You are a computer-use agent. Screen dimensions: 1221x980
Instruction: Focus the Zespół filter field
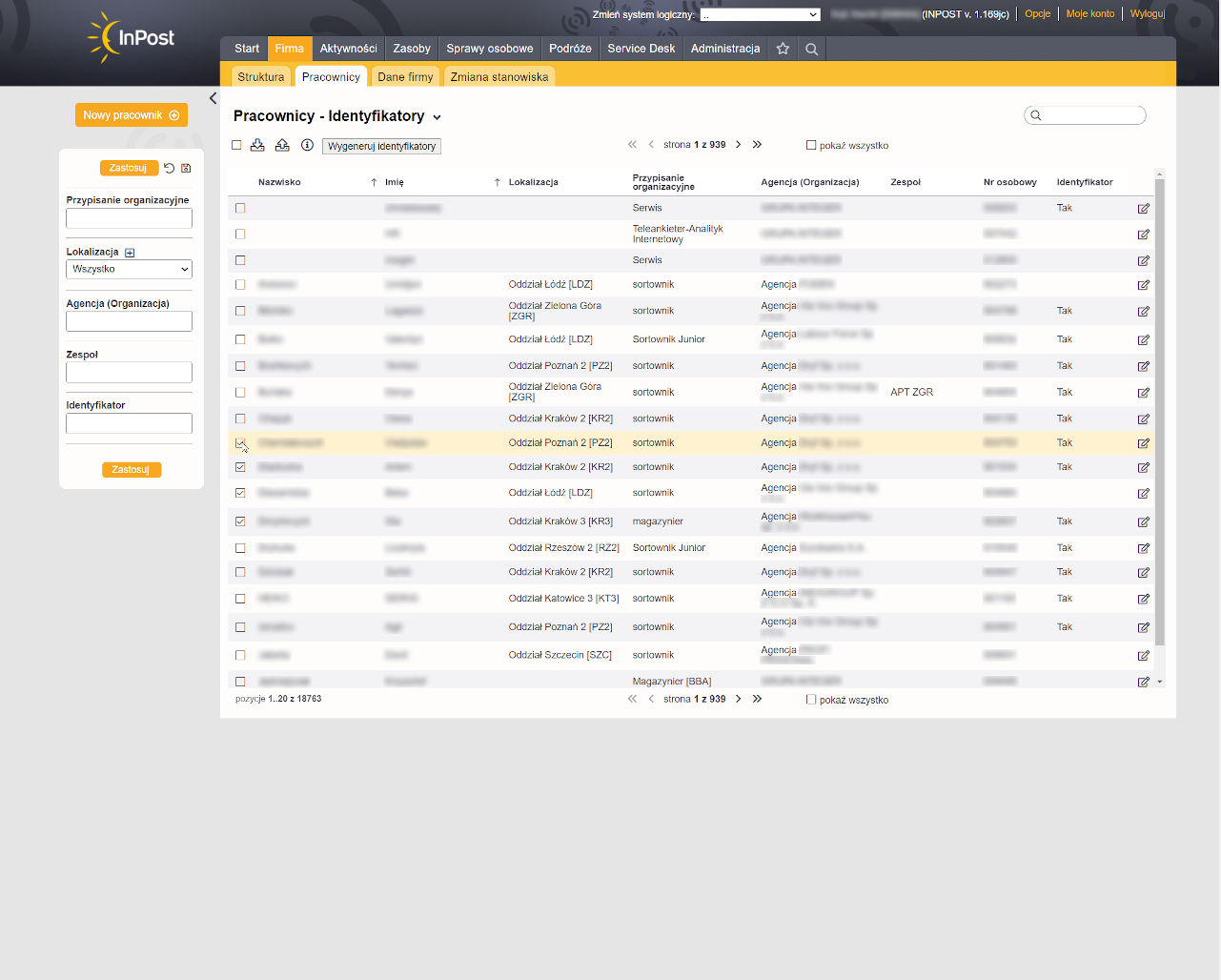[129, 373]
